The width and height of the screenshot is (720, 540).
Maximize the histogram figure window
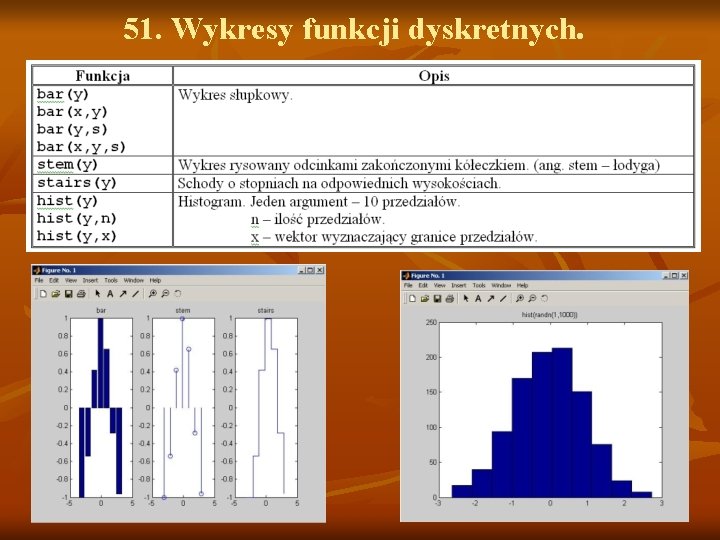click(x=675, y=275)
